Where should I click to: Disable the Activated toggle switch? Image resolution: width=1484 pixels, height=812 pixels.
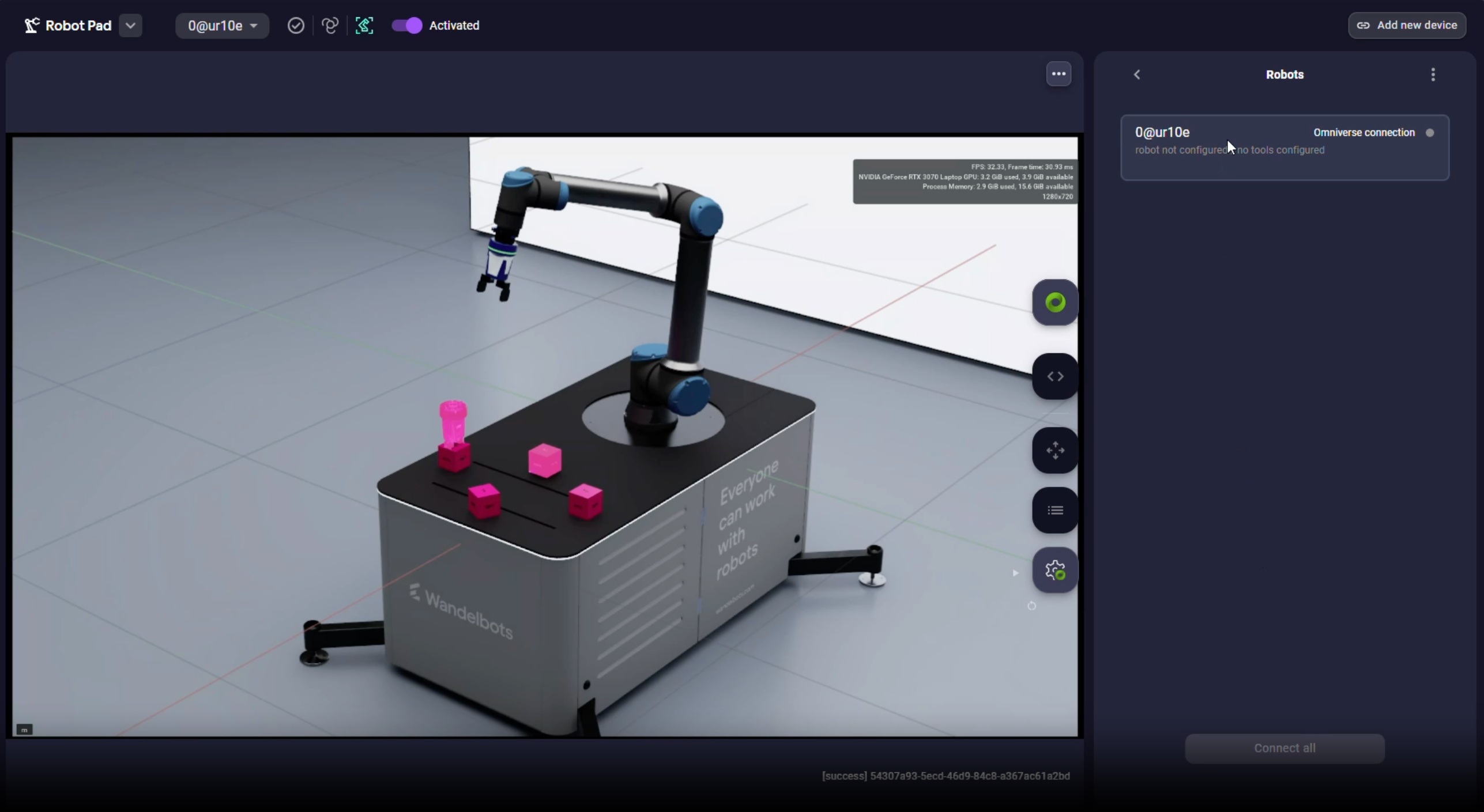406,25
